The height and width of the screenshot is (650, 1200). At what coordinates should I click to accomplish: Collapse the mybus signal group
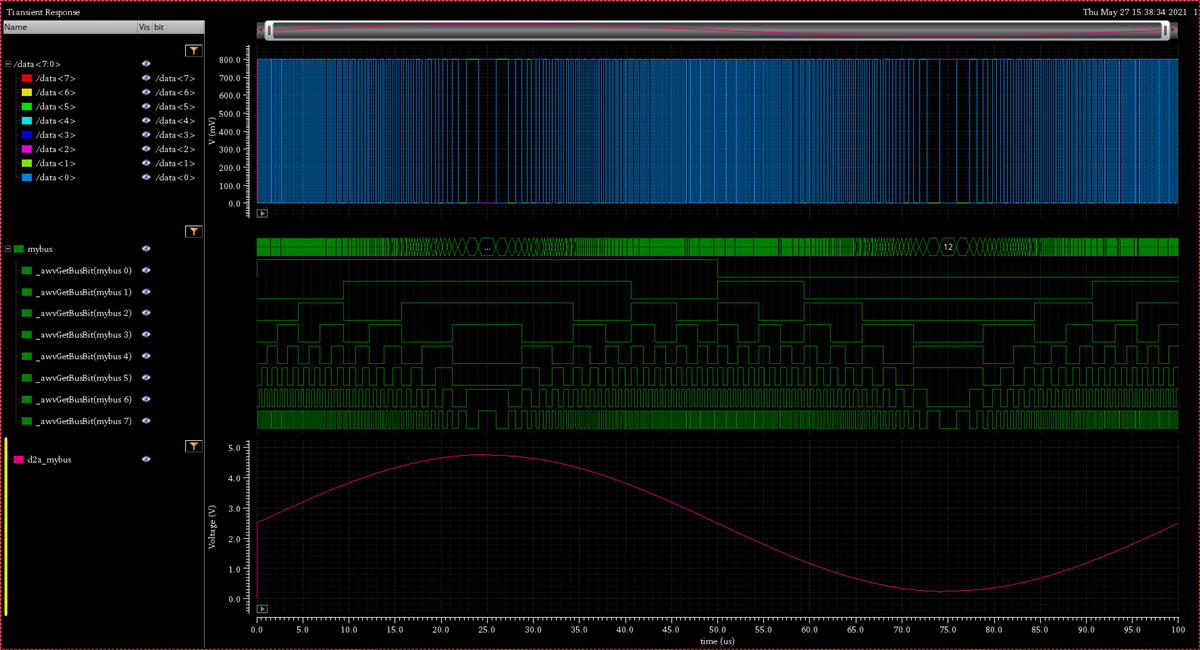pyautogui.click(x=8, y=248)
